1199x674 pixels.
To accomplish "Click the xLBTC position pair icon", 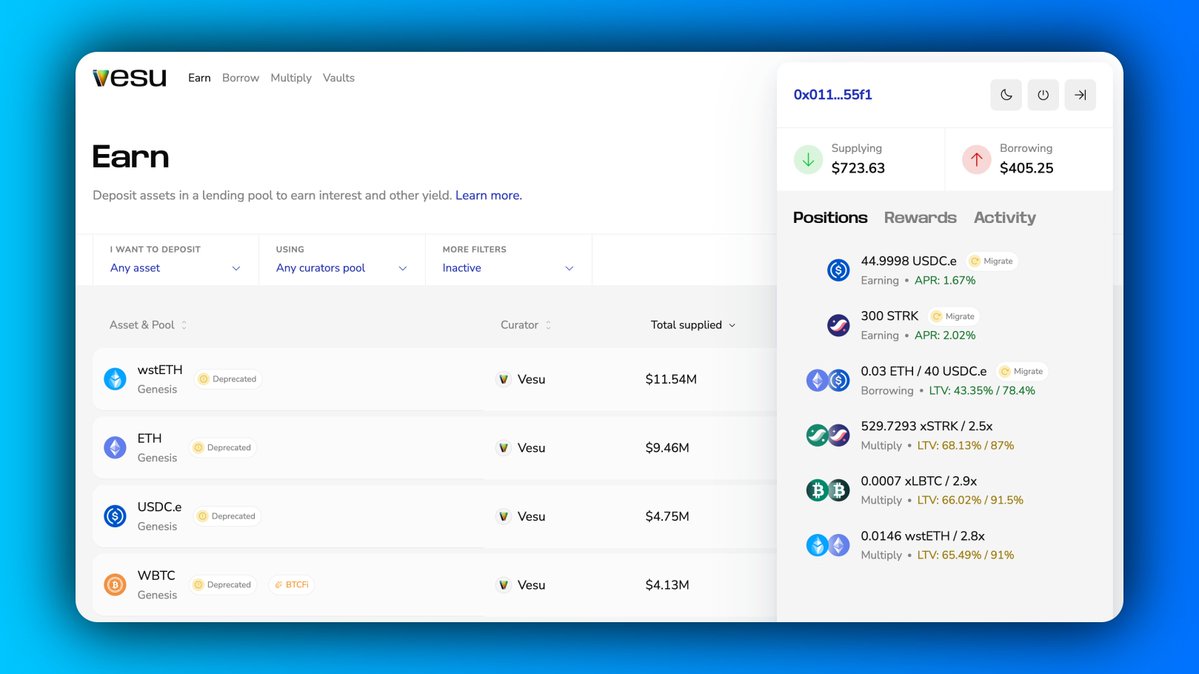I will [x=828, y=490].
